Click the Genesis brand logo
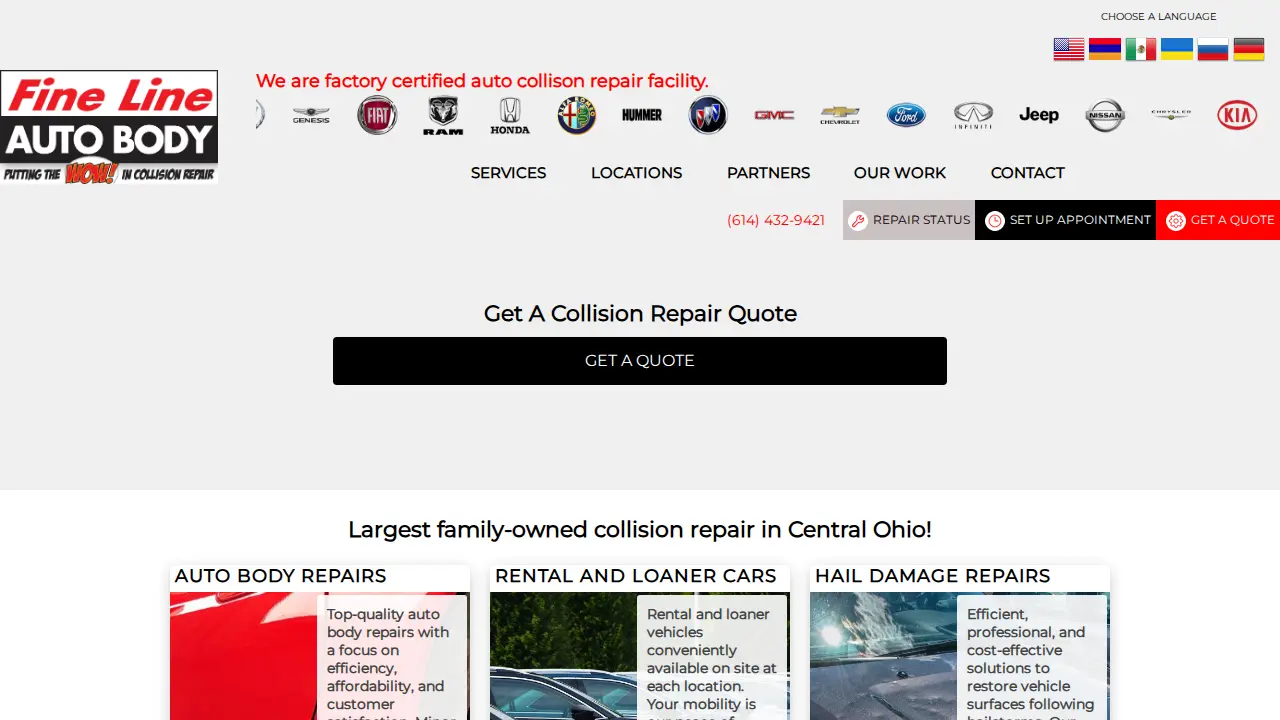 311,115
